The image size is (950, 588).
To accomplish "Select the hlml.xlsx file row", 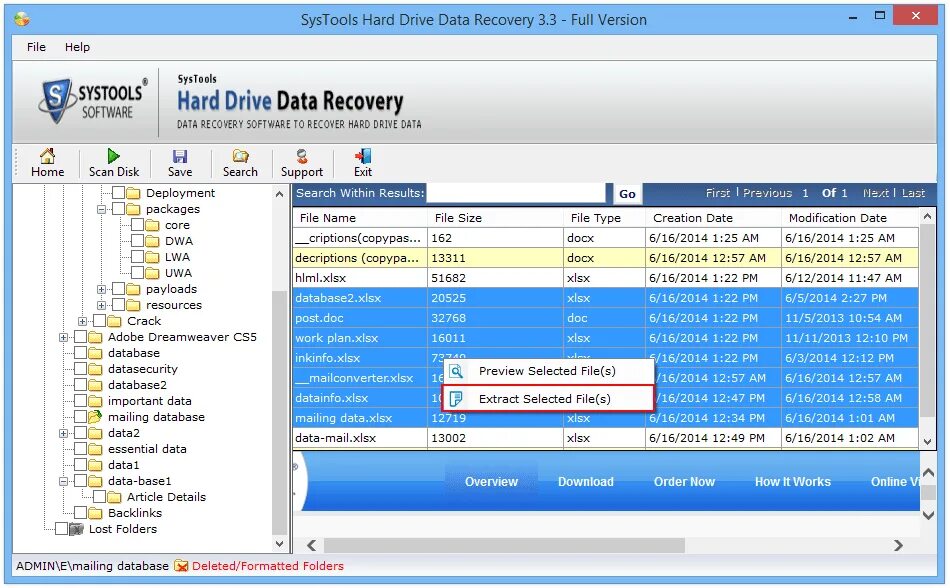I will tap(606, 278).
